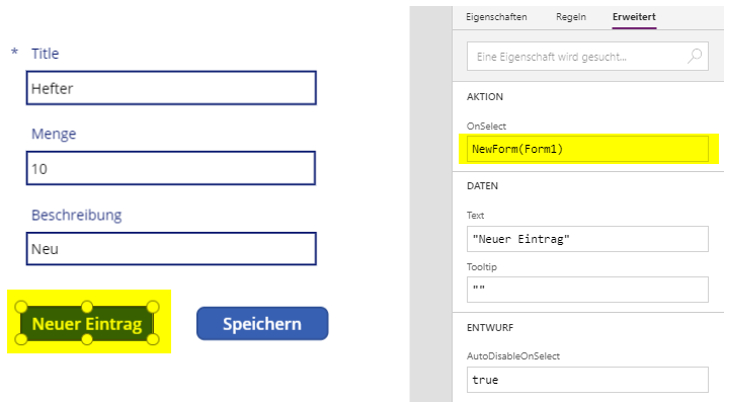
Task: Switch to the Eigenschaften tab
Action: [497, 17]
